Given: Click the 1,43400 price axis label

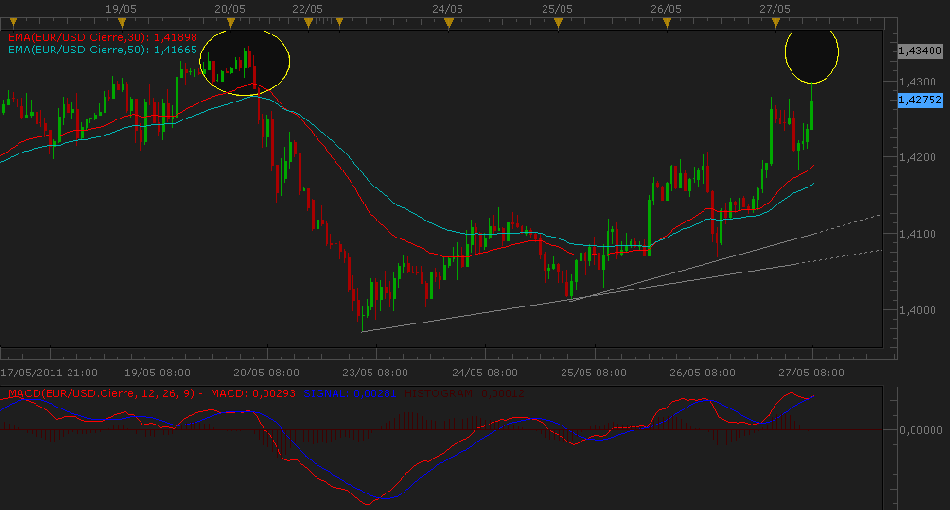Looking at the screenshot, I should click(920, 50).
